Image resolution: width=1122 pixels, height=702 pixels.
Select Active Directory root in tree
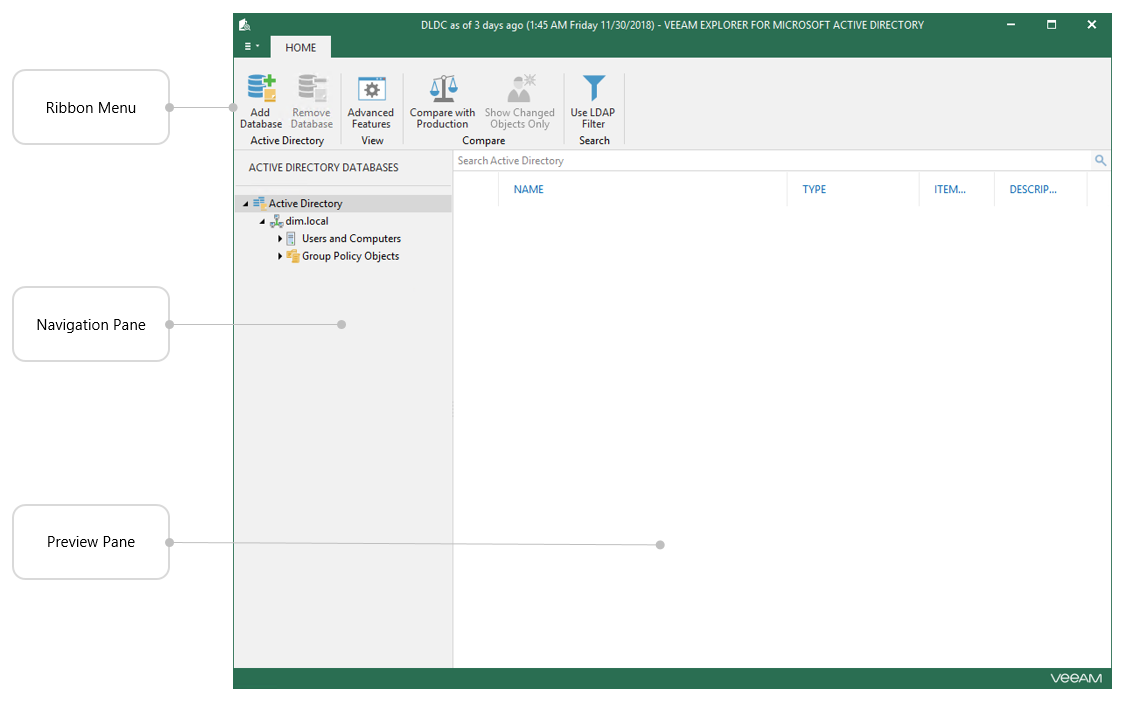(306, 203)
